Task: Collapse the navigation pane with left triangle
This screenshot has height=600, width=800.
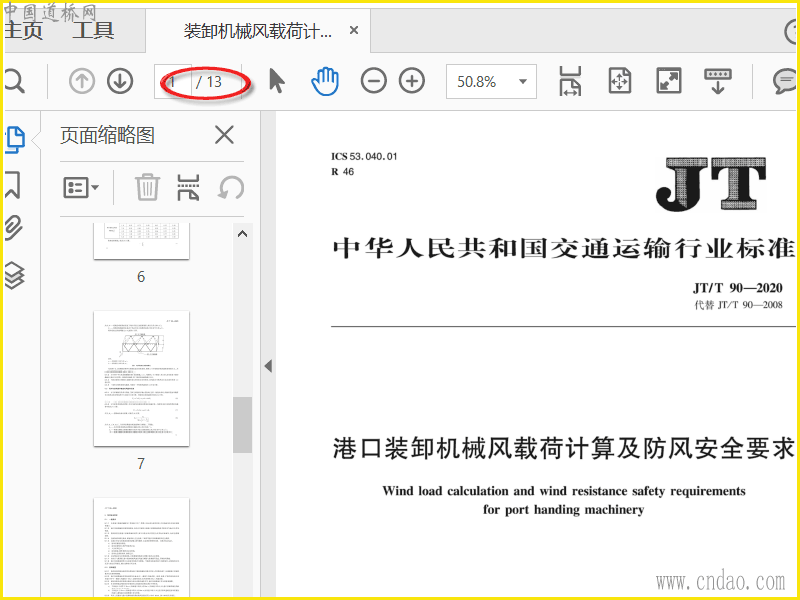Action: (268, 366)
